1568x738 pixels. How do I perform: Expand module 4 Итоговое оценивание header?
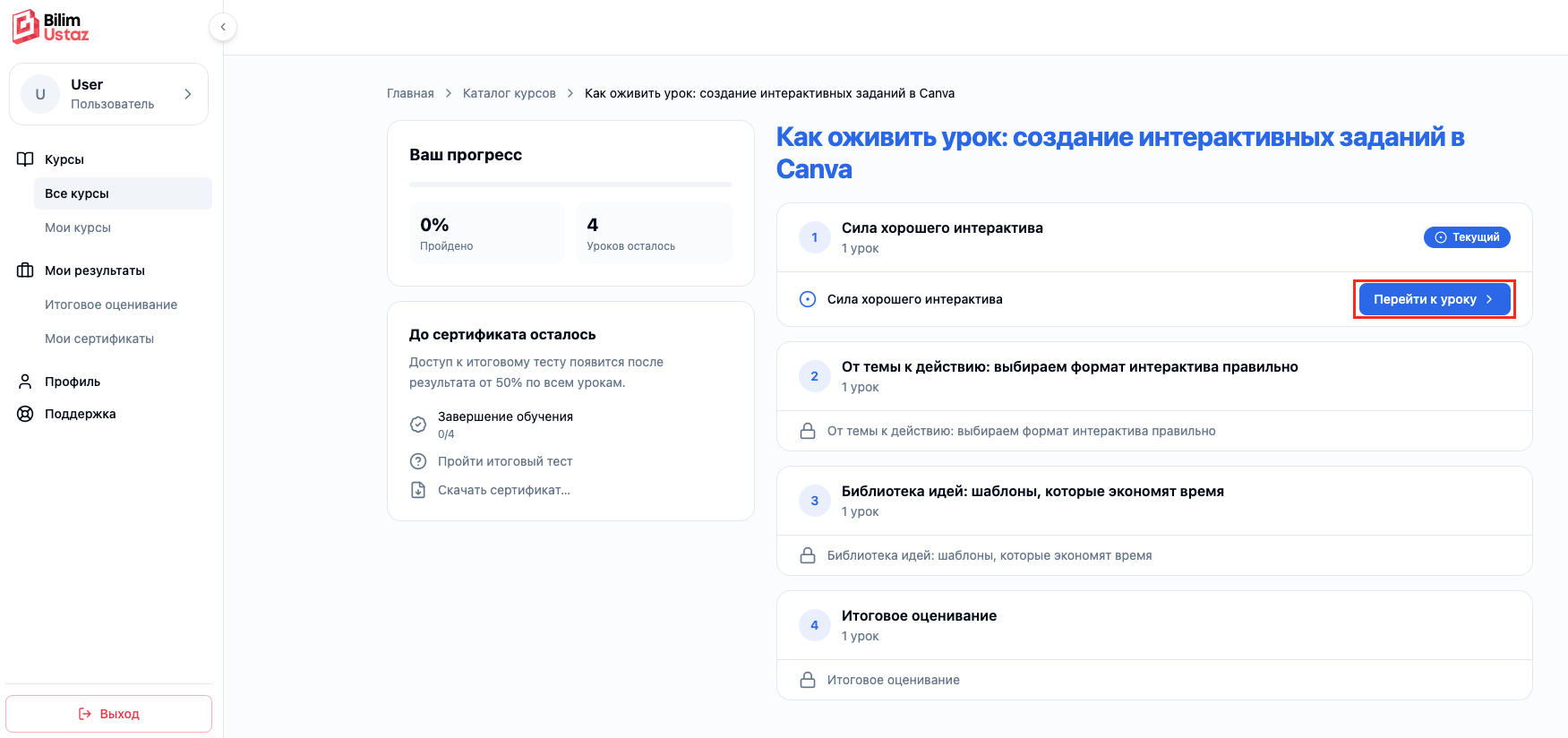1154,625
